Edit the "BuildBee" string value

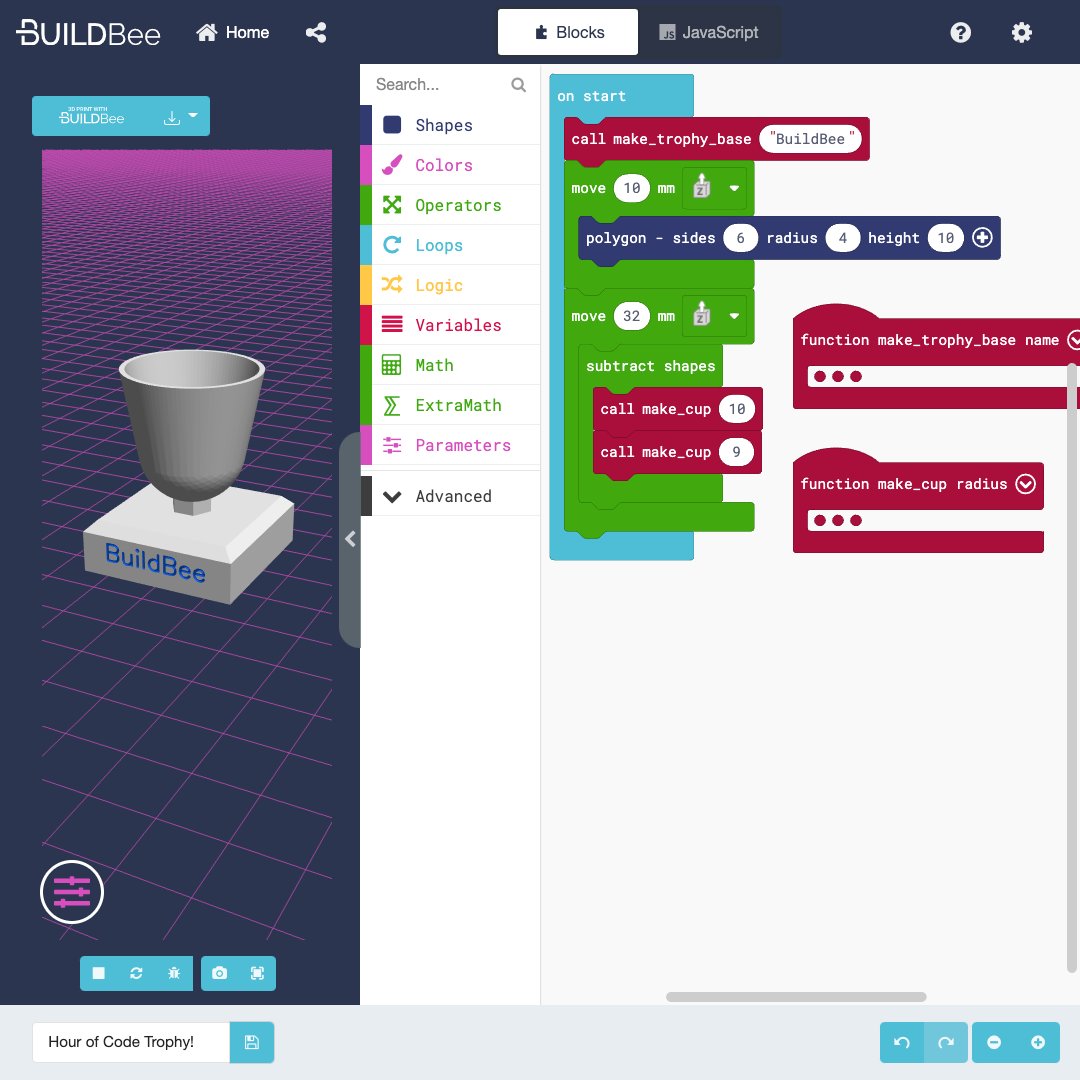810,139
